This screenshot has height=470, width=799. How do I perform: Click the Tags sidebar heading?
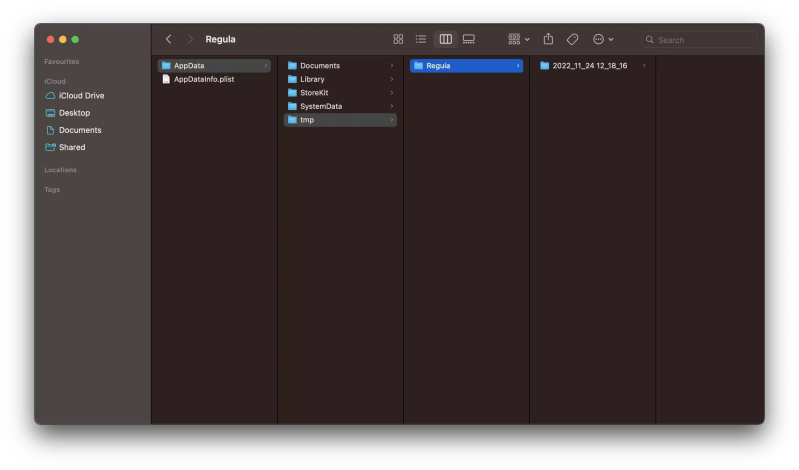click(x=52, y=190)
